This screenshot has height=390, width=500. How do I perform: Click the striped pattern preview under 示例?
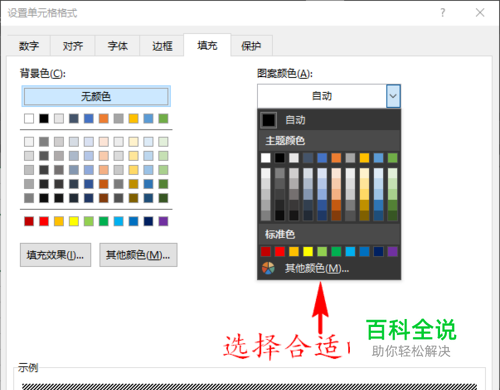(x=249, y=387)
